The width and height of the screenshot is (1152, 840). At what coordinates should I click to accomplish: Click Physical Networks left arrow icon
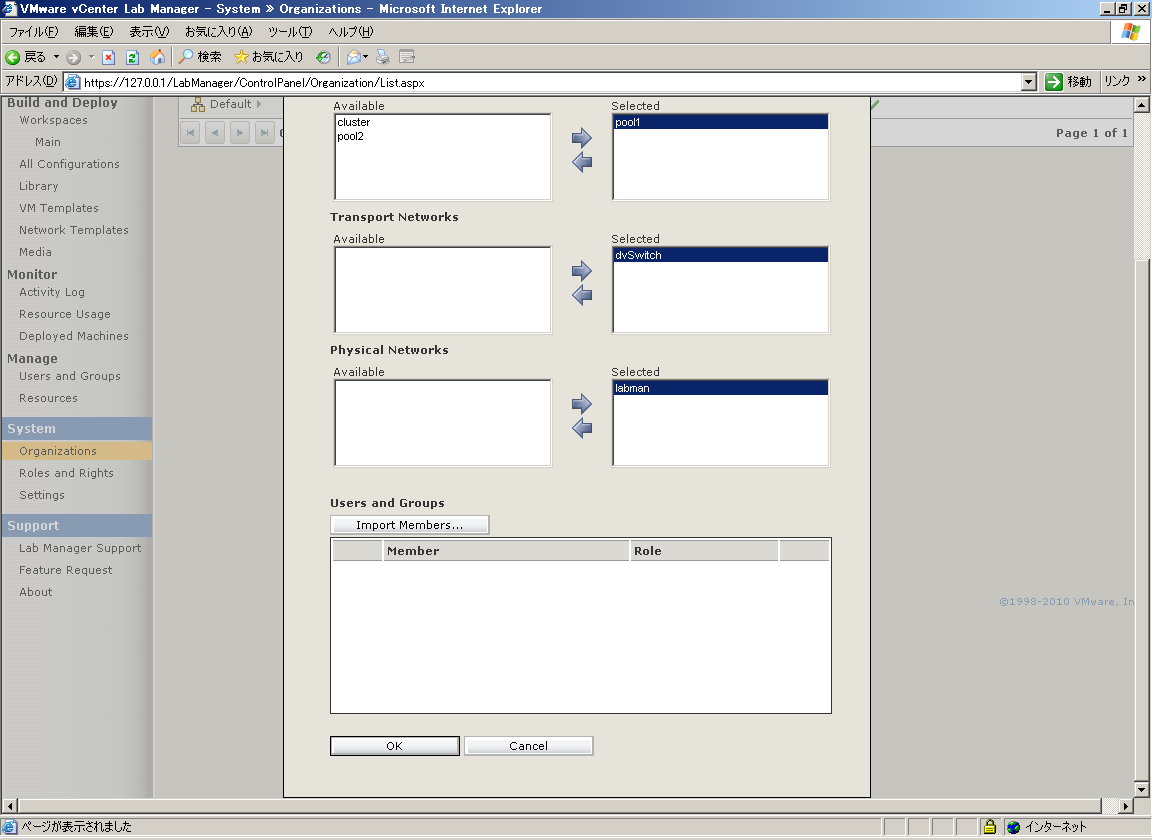582,428
